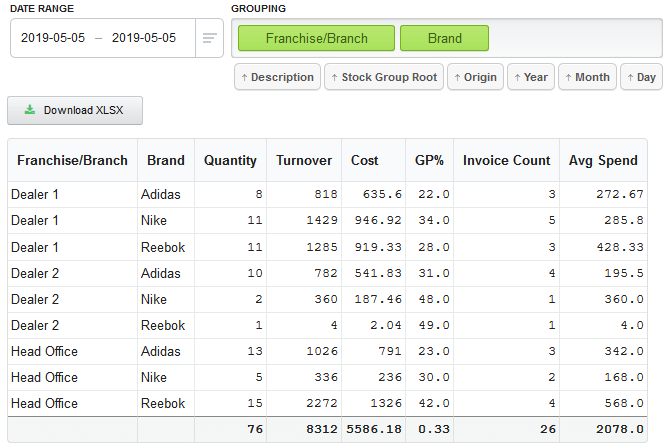
Task: Add Description to the grouping
Action: tap(277, 77)
